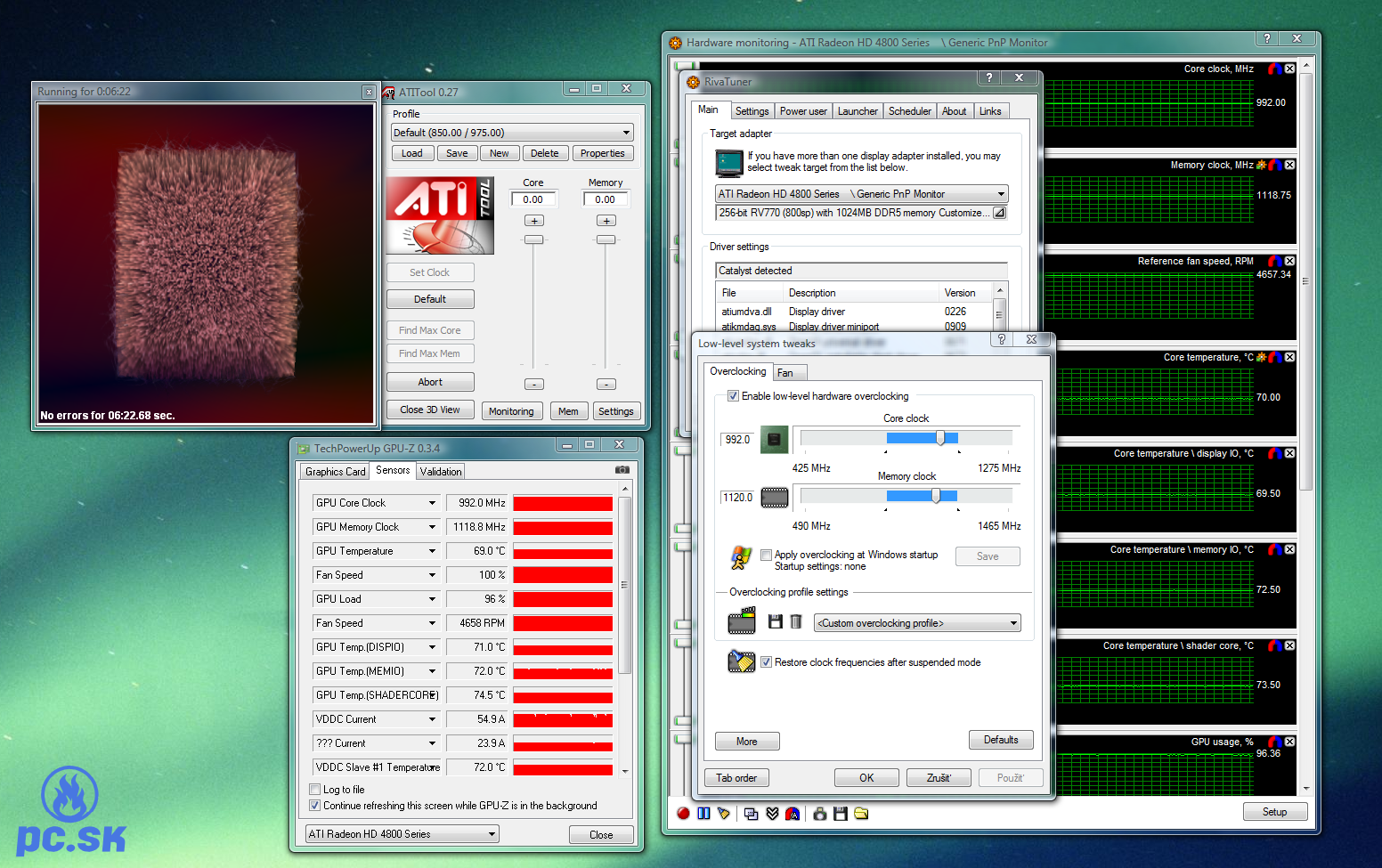Screen dimensions: 1382x868
Task: Click the gear icon on Memory clock graph
Action: pos(1261,165)
